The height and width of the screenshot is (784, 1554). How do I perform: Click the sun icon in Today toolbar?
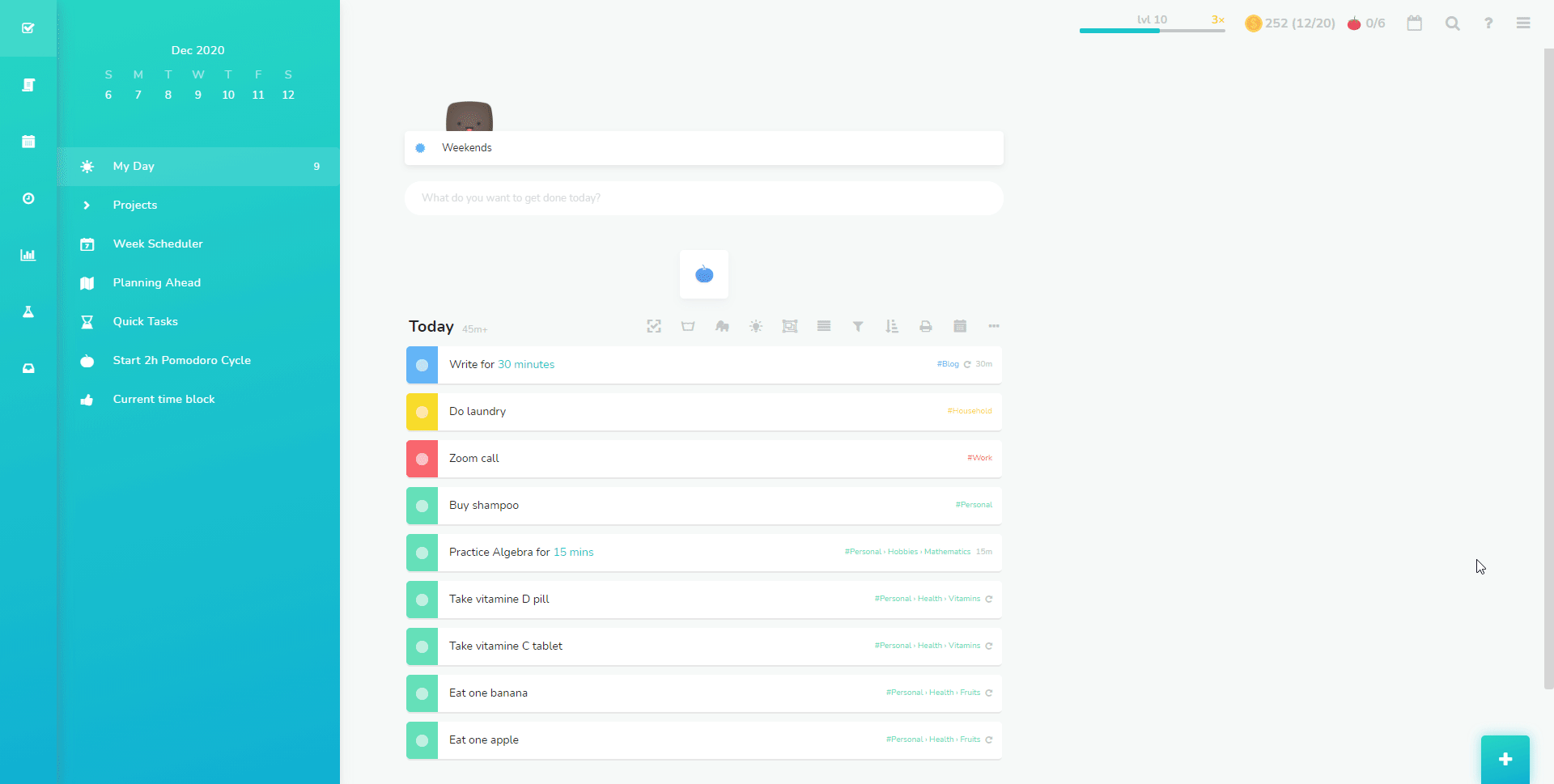pos(756,326)
